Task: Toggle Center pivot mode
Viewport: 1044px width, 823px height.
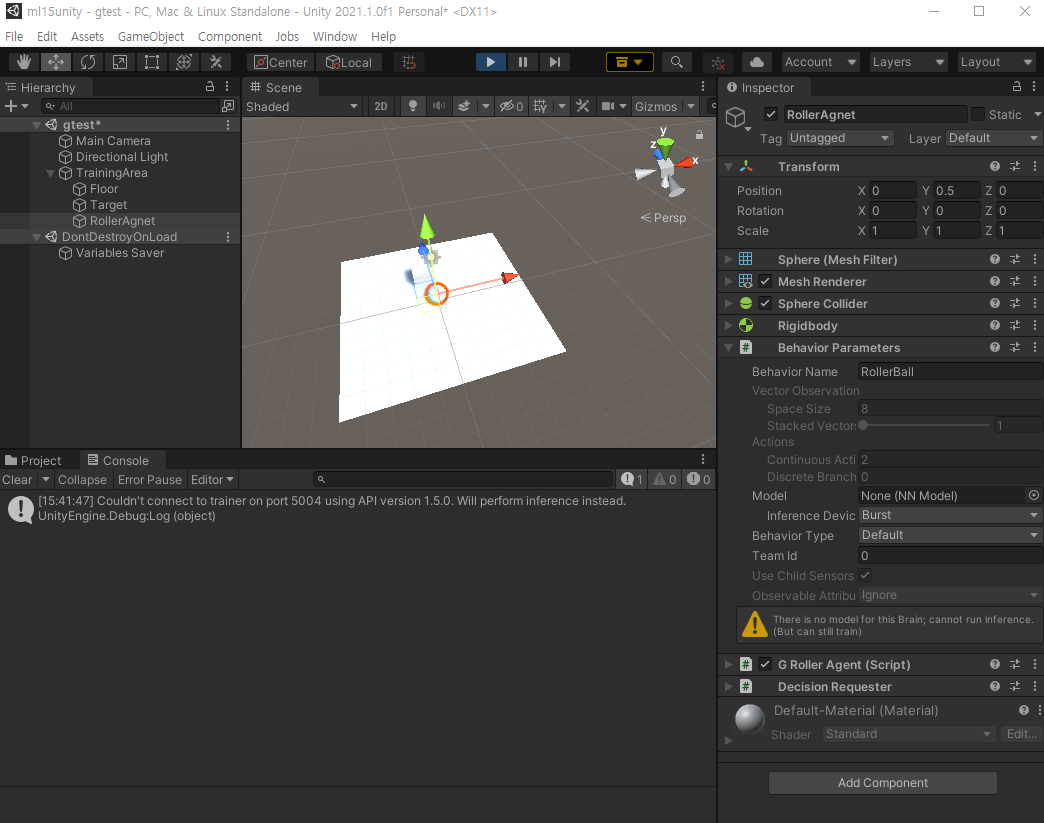Action: pos(280,62)
